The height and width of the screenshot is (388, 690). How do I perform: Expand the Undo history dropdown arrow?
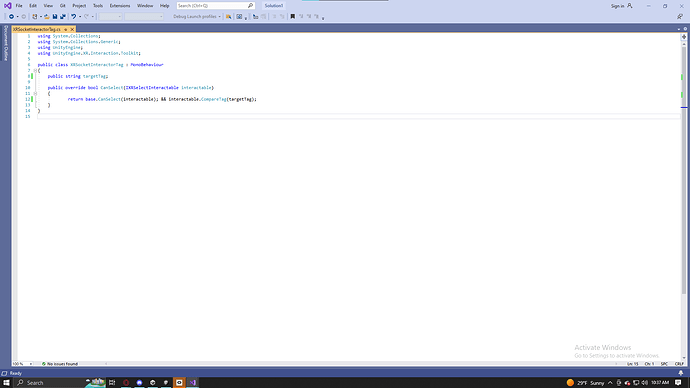click(x=80, y=17)
